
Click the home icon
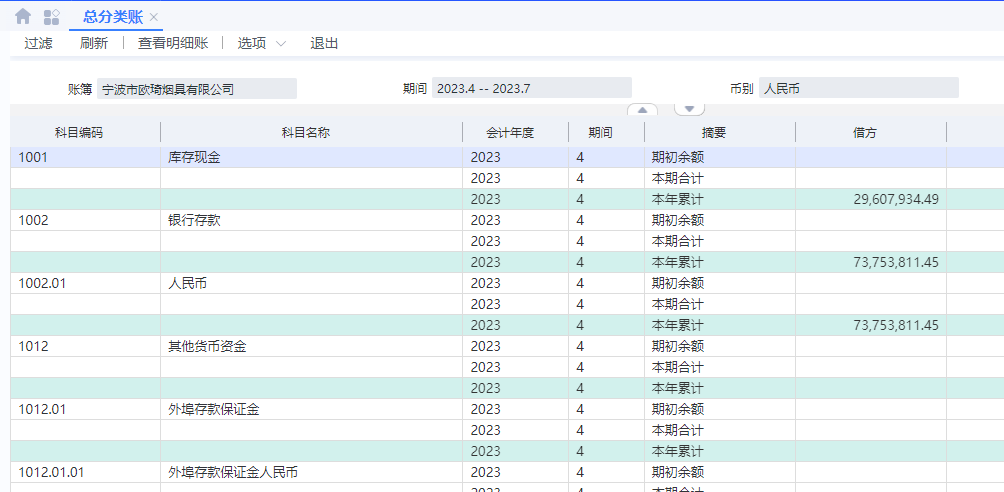tap(23, 16)
